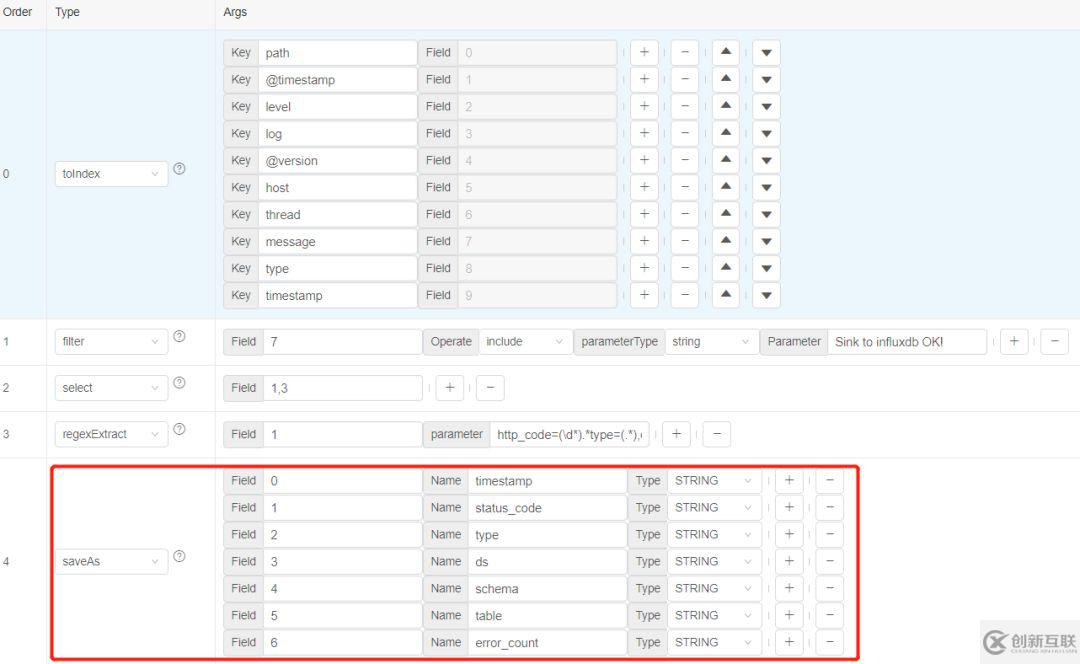Click the Parameter input with influxdb text
1080x664 pixels.
pyautogui.click(x=906, y=342)
